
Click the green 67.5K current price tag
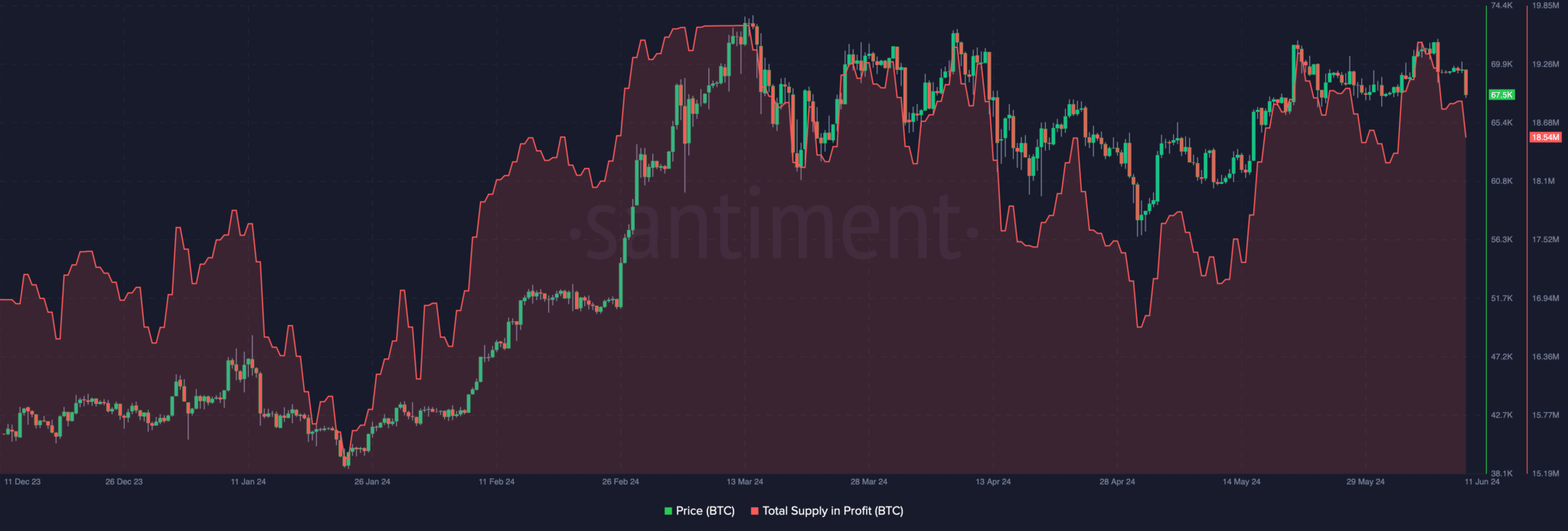(1501, 95)
